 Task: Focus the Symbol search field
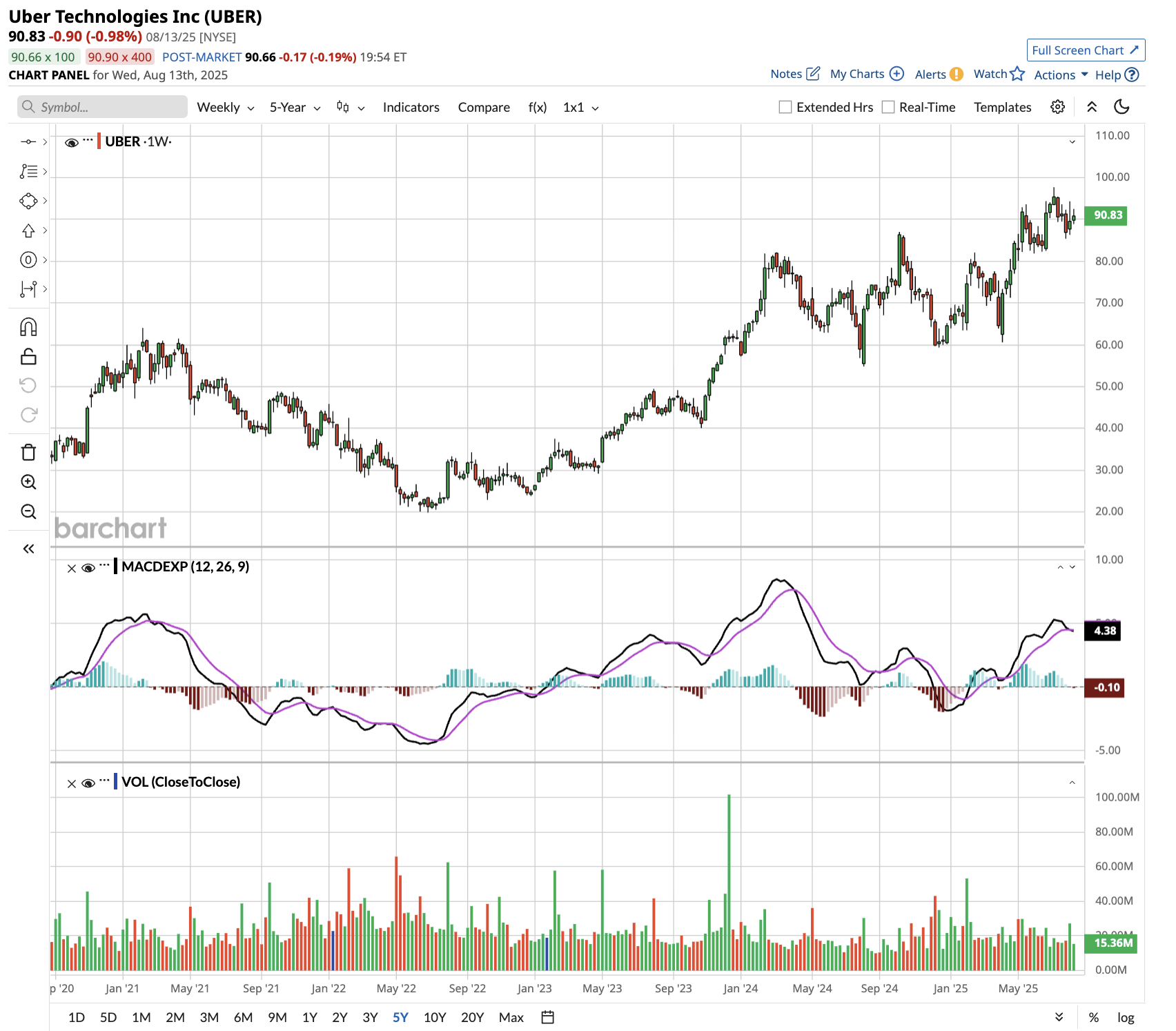[x=102, y=107]
